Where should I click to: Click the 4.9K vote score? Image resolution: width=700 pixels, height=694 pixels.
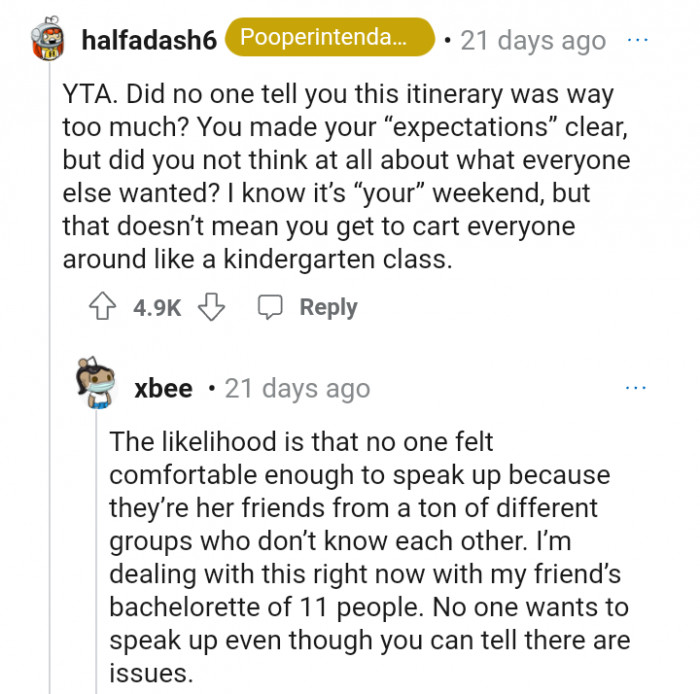[157, 308]
